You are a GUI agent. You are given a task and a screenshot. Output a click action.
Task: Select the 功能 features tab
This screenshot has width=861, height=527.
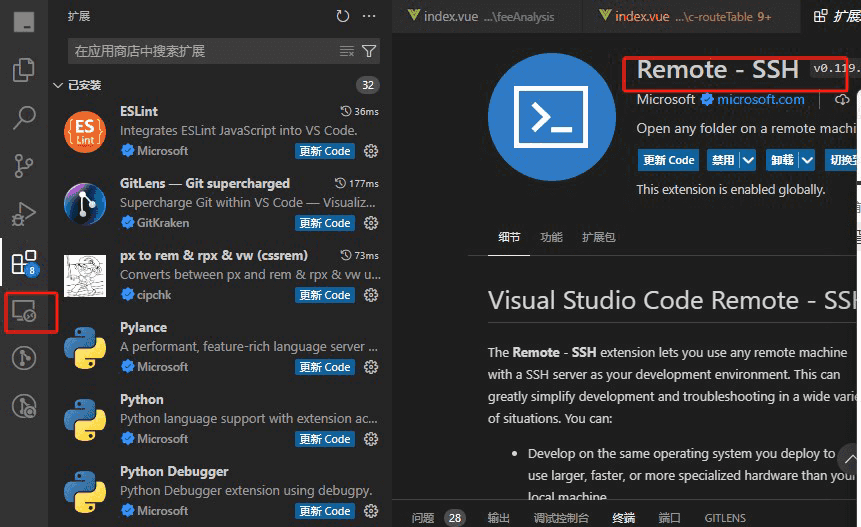551,237
